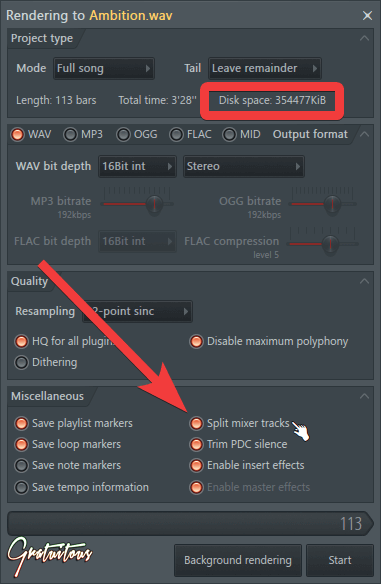Click the Start button
This screenshot has width=381, height=584.
[x=340, y=560]
